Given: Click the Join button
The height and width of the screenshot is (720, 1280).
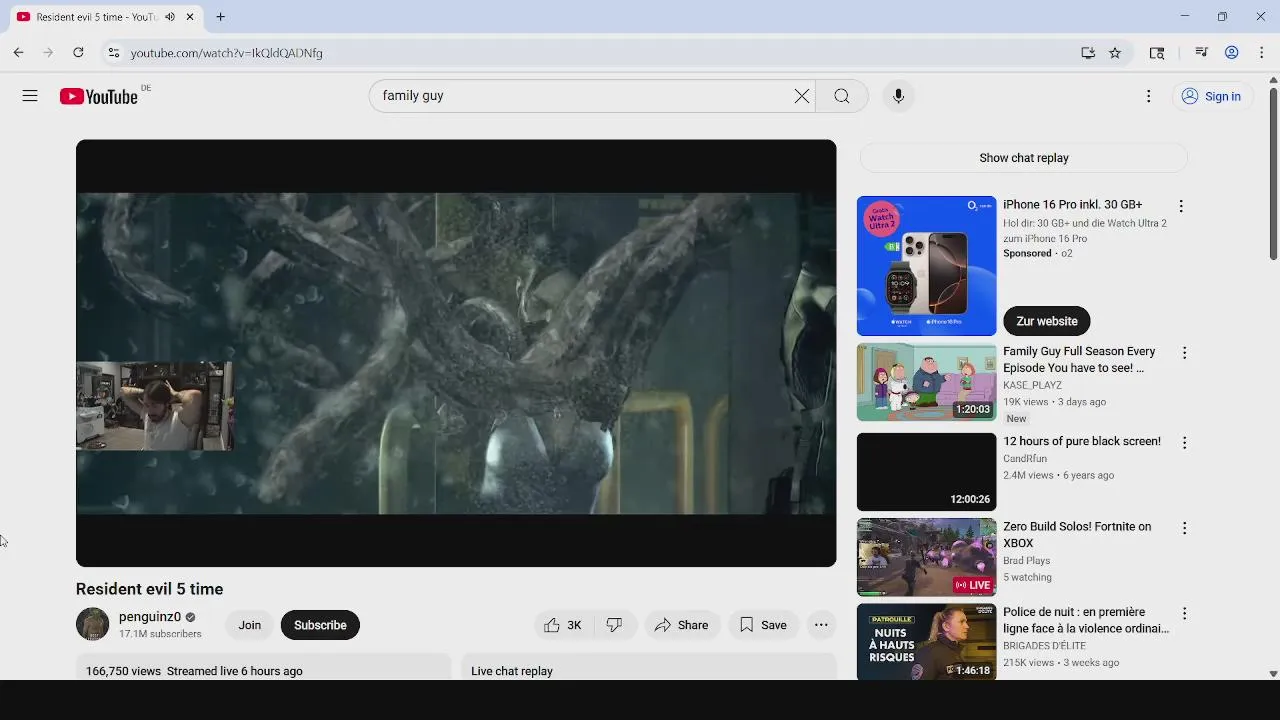Looking at the screenshot, I should [249, 625].
